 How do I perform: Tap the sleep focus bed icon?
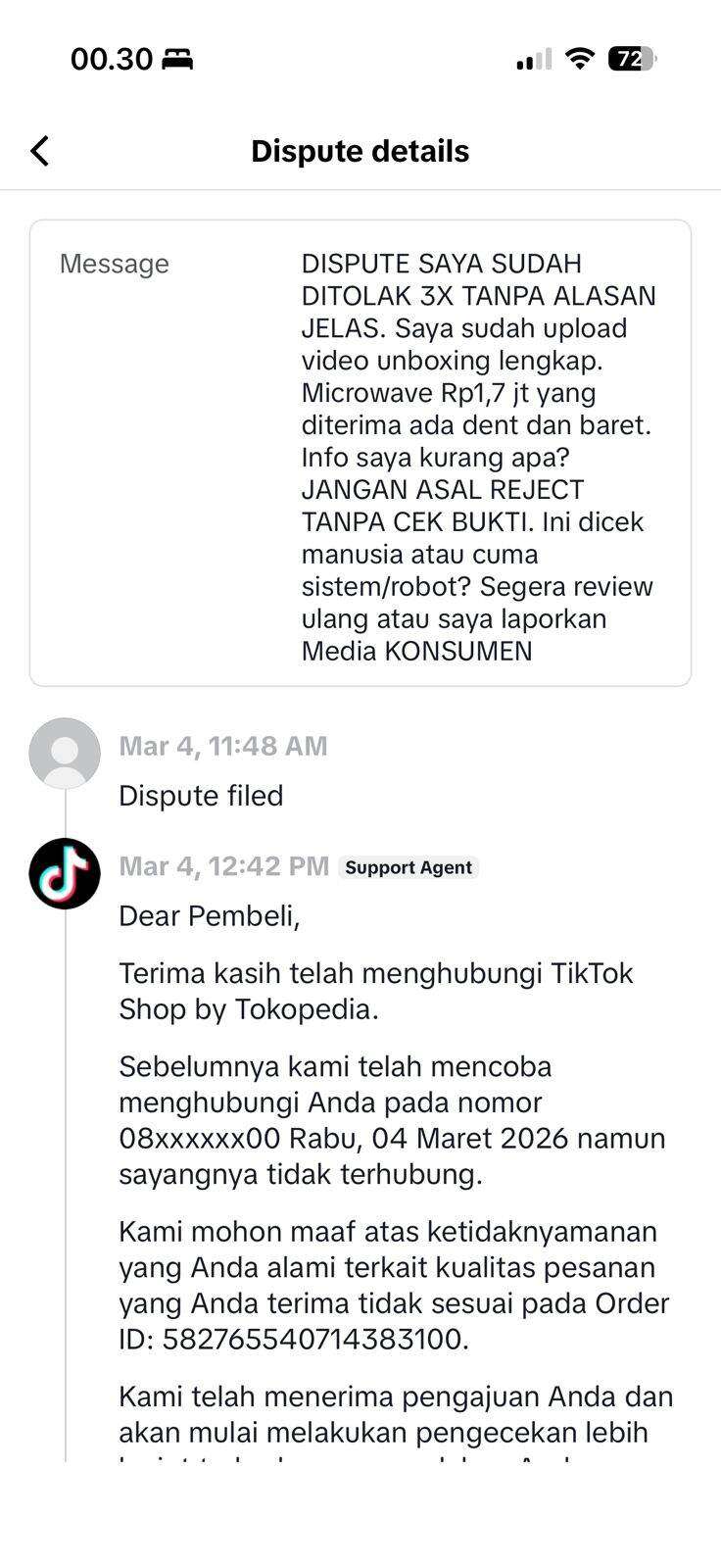tap(177, 60)
